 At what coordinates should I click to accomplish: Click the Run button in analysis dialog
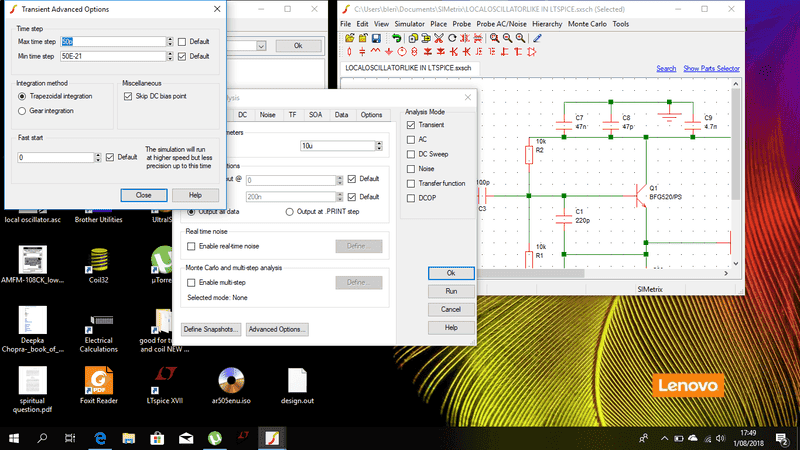pos(451,291)
